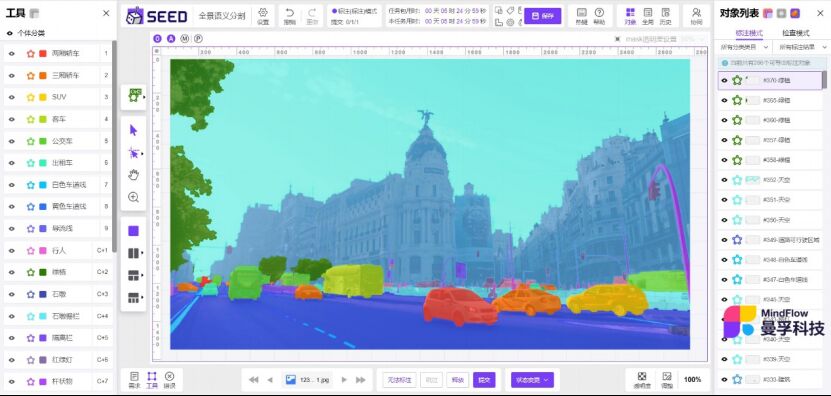
Task: Open the 设置 settings gear in the top toolbar
Action: [x=263, y=16]
